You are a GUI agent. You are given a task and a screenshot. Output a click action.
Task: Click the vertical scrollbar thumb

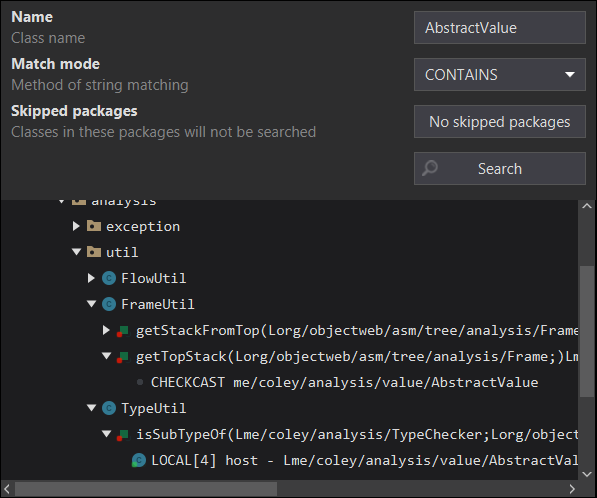coord(587,331)
